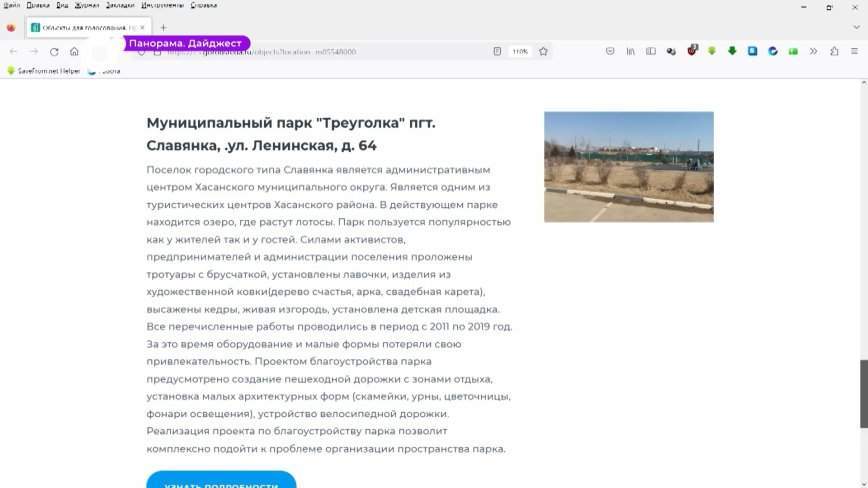The image size is (868, 488).
Task: Open the blue circular extension icon
Action: tap(773, 51)
